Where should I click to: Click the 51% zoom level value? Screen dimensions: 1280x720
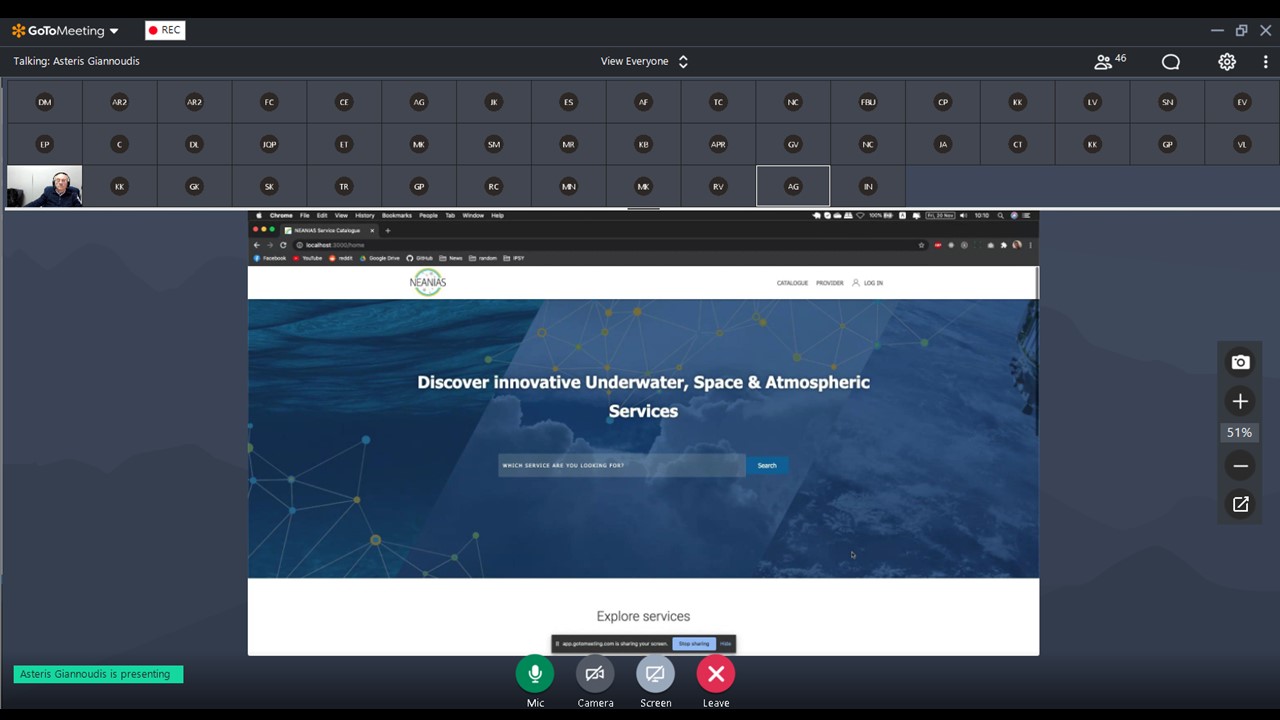1240,433
